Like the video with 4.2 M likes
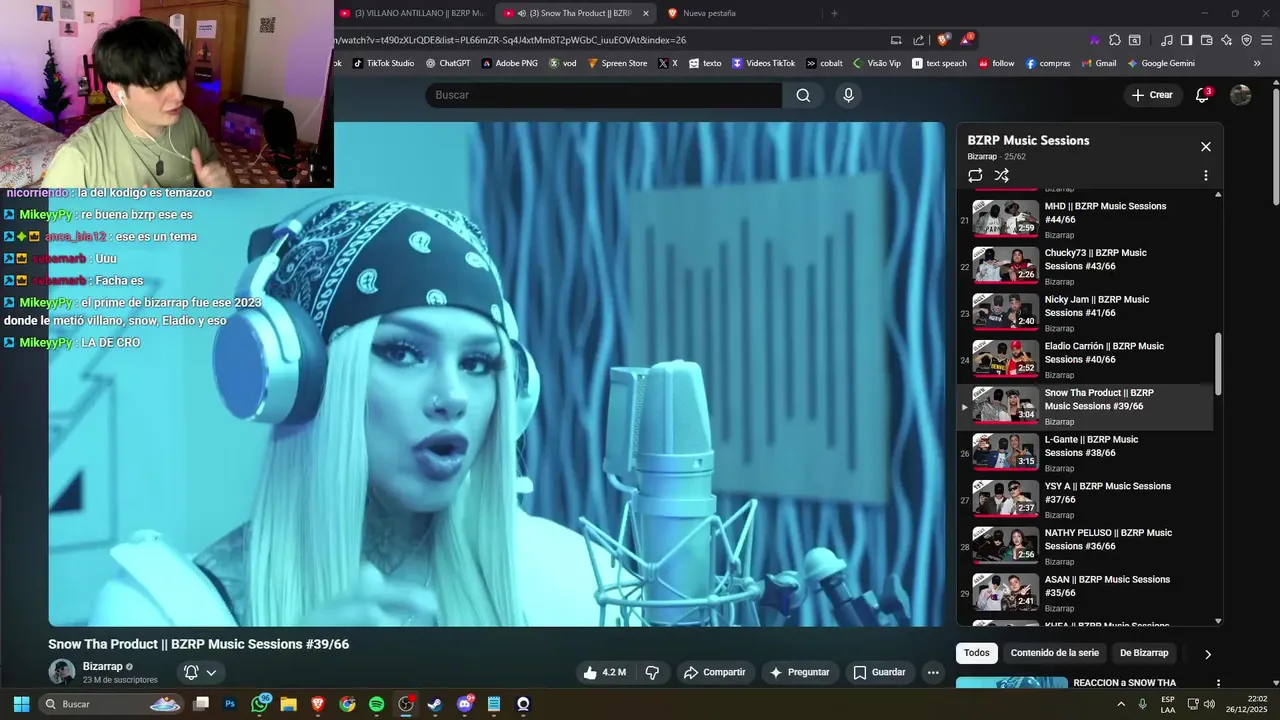This screenshot has height=720, width=1280. click(606, 672)
